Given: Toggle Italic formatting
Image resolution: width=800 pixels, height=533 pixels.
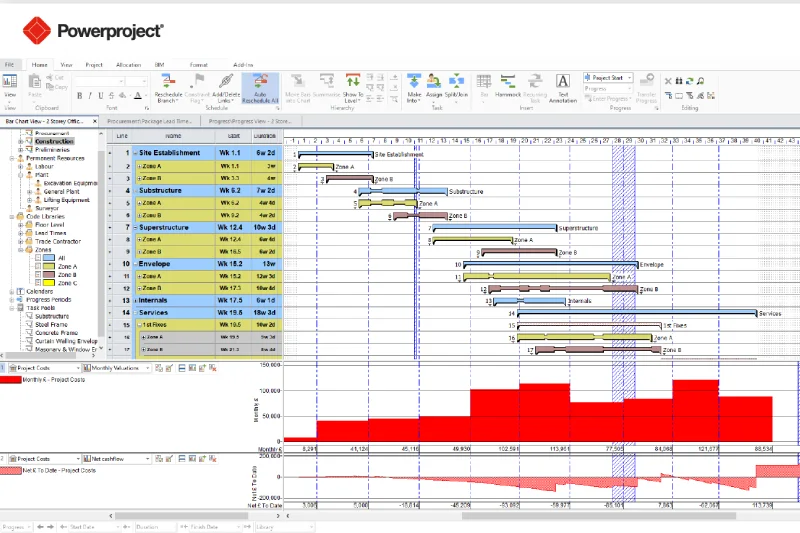Looking at the screenshot, I should pos(90,95).
